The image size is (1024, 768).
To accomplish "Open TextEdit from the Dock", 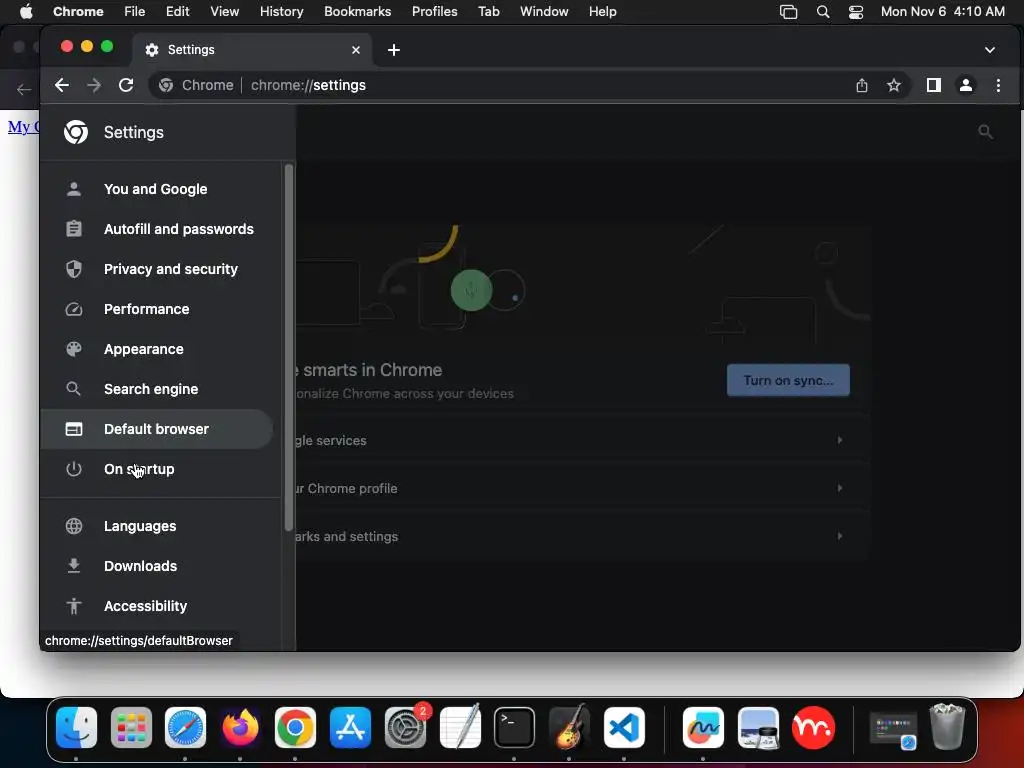I will pyautogui.click(x=460, y=726).
